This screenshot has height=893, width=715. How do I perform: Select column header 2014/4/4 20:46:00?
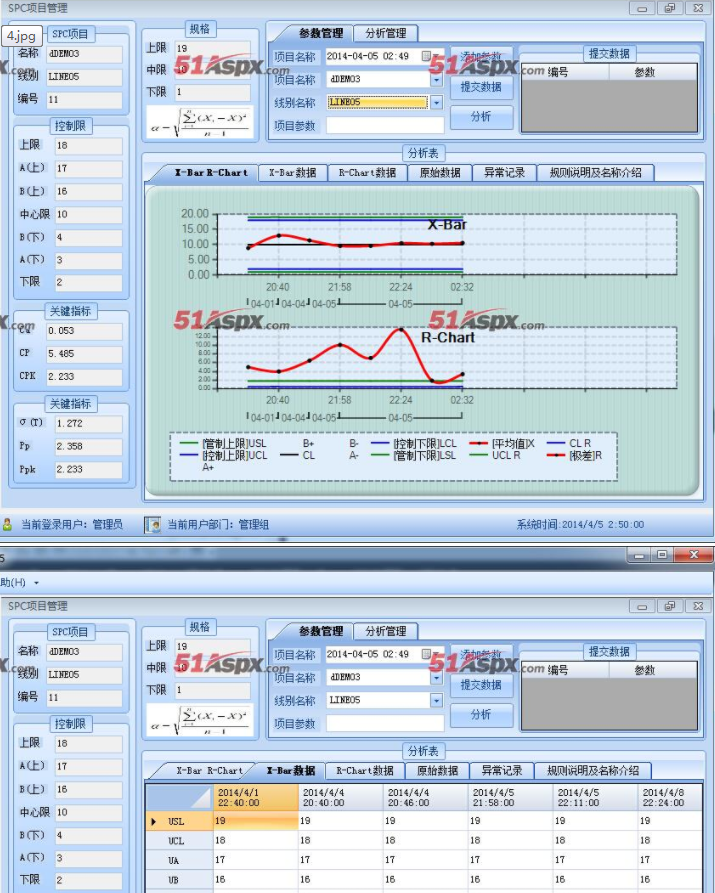(x=425, y=797)
